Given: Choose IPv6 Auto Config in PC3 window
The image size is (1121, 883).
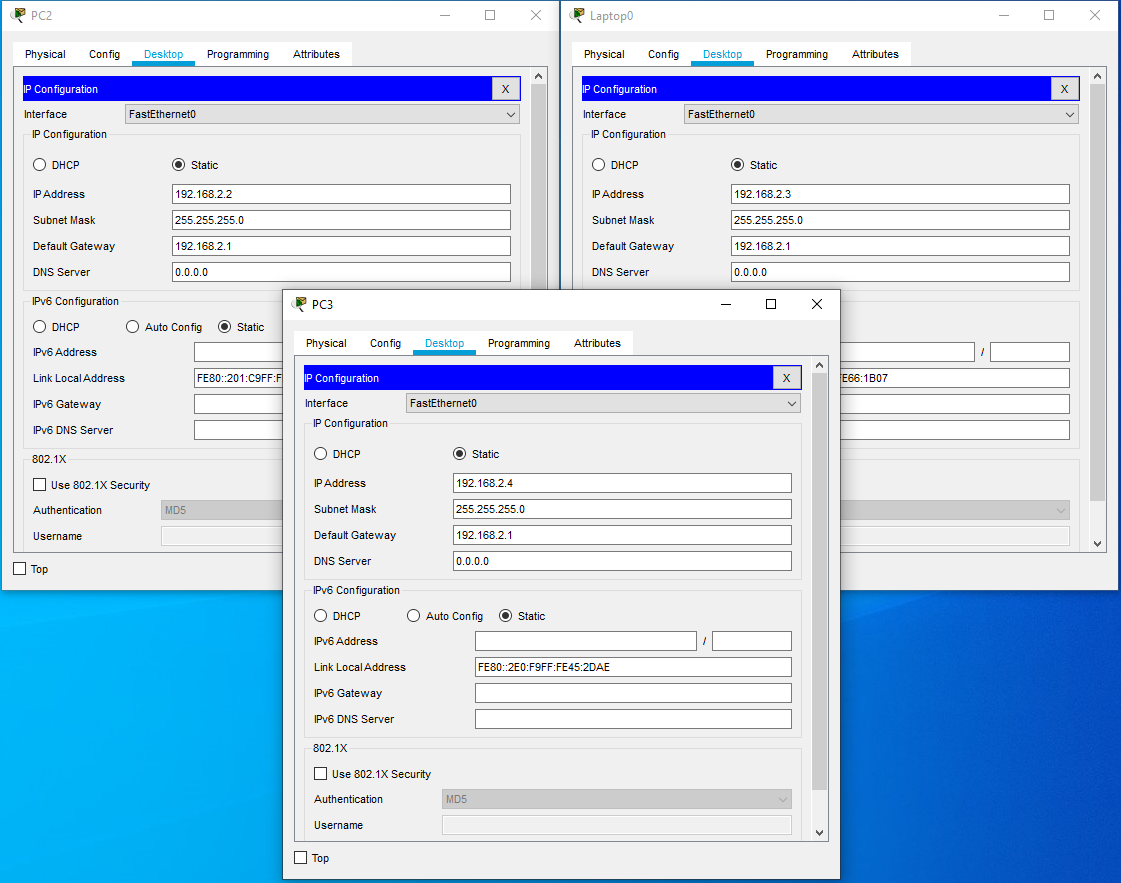Looking at the screenshot, I should click(x=413, y=616).
